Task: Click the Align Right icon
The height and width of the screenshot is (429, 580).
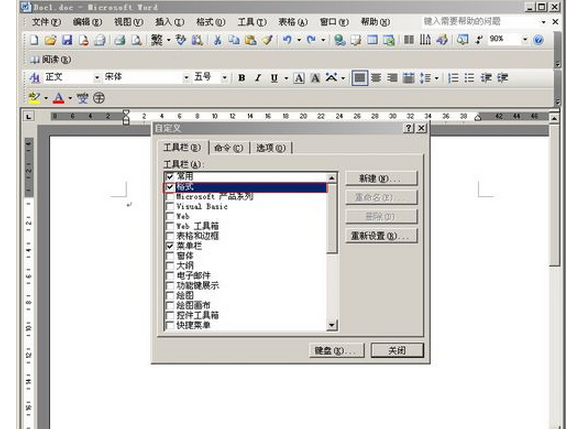Action: click(x=392, y=78)
